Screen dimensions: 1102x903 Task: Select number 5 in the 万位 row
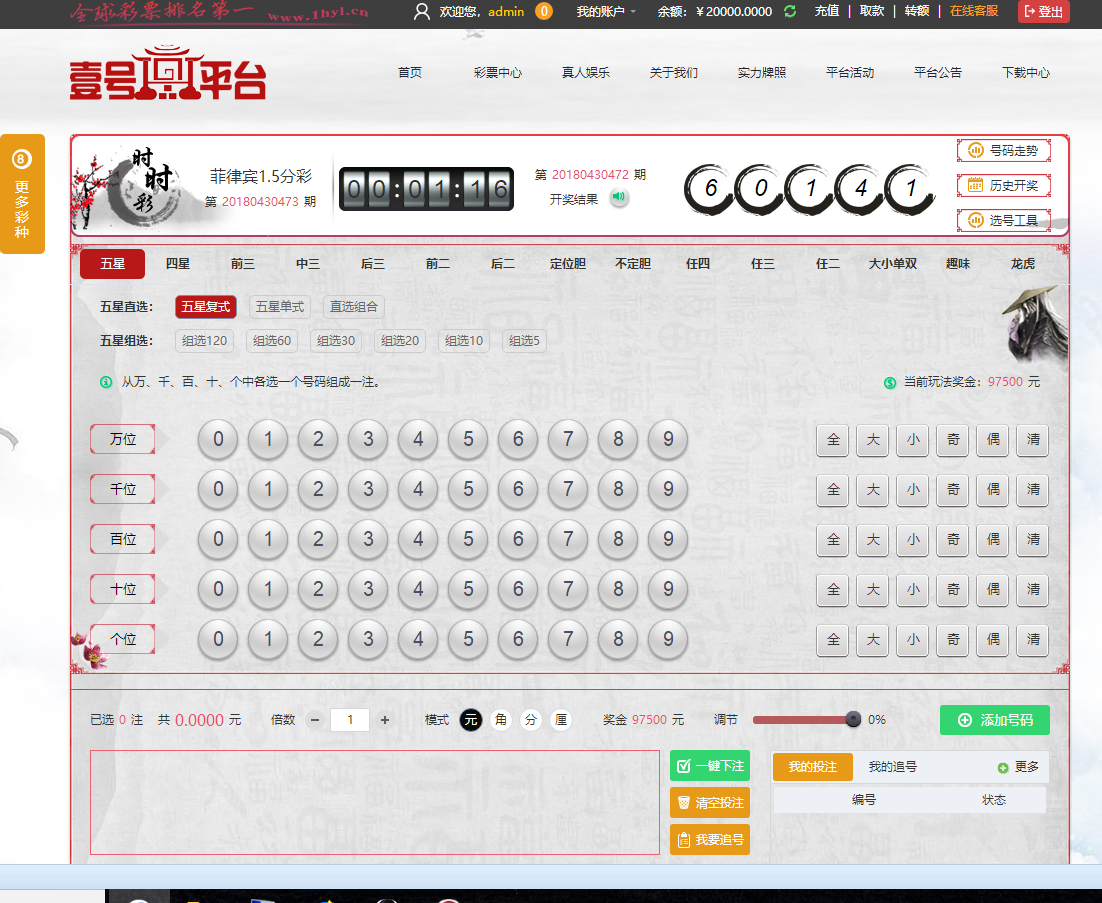click(468, 439)
